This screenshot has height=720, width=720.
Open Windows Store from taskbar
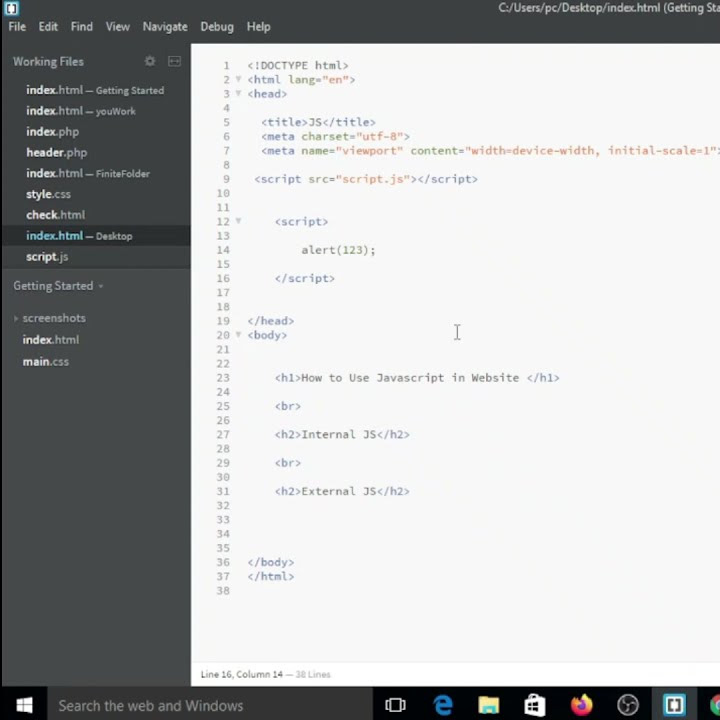coord(534,705)
